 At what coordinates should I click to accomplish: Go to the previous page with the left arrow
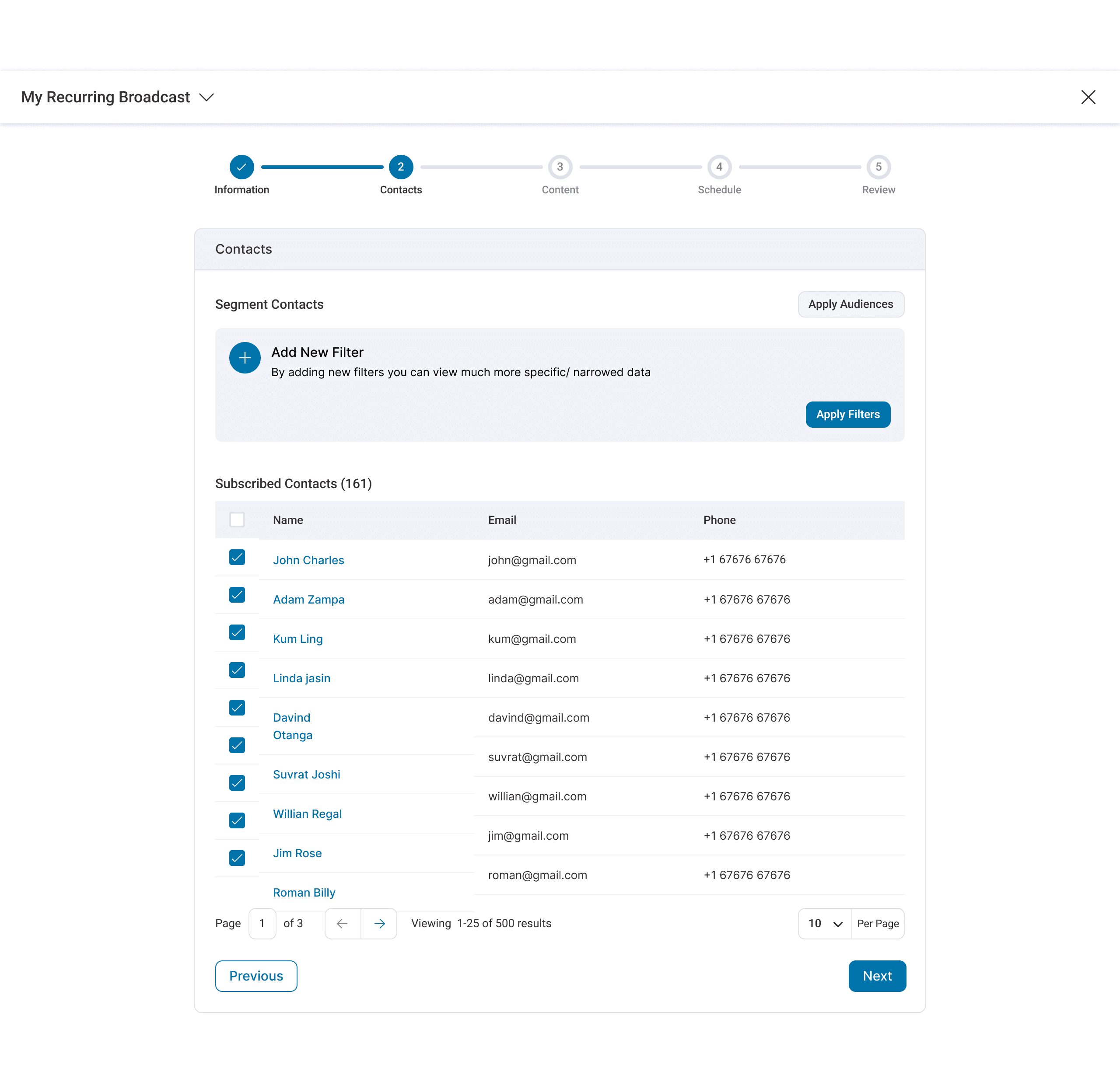pos(342,923)
